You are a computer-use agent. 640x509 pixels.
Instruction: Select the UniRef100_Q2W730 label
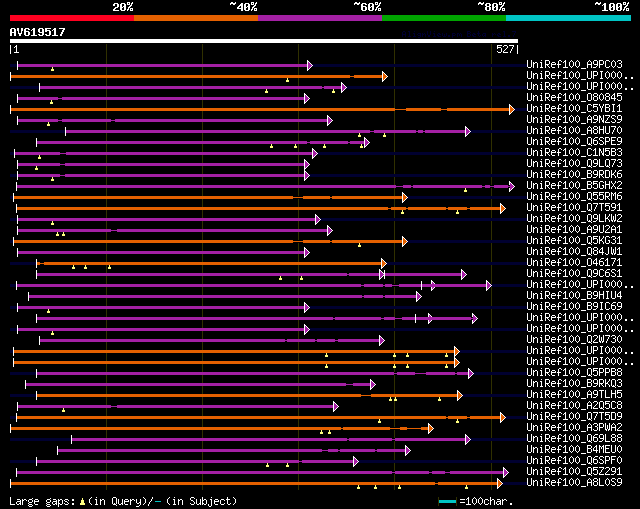(574, 339)
